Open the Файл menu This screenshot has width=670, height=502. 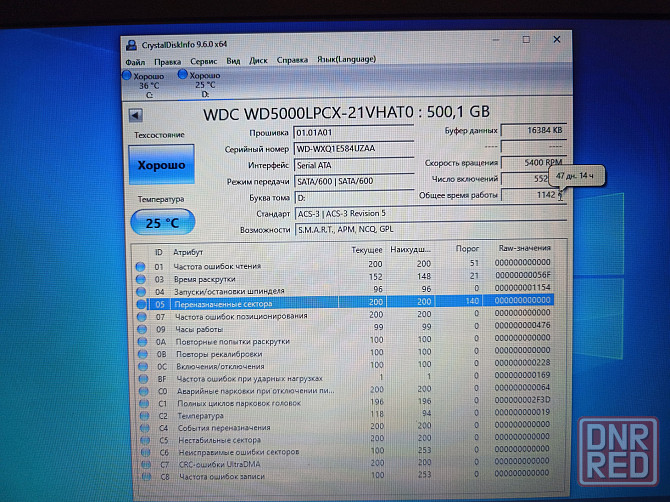pos(135,62)
